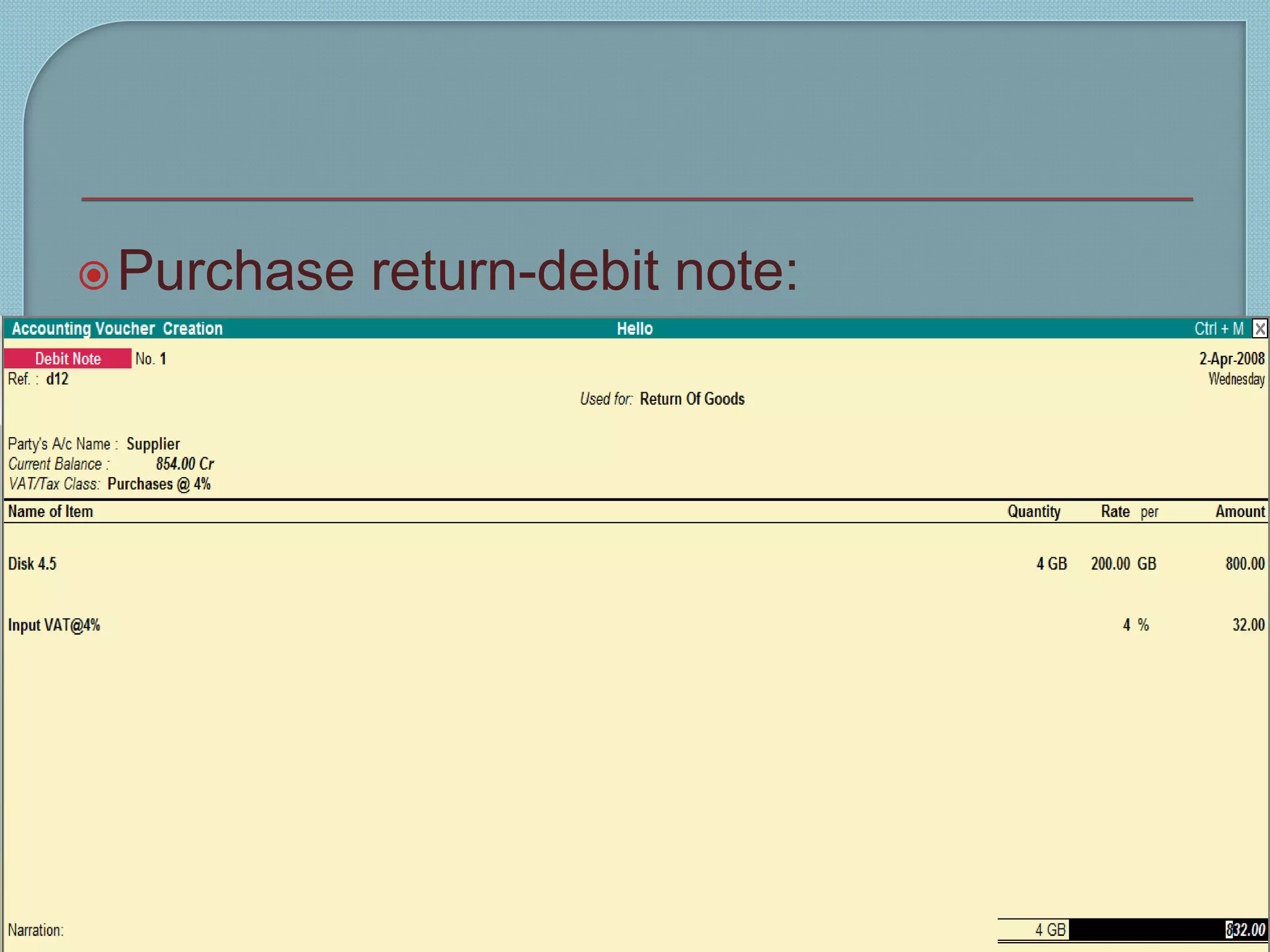Click the current balance 854.00 Cr
1270x952 pixels.
185,464
